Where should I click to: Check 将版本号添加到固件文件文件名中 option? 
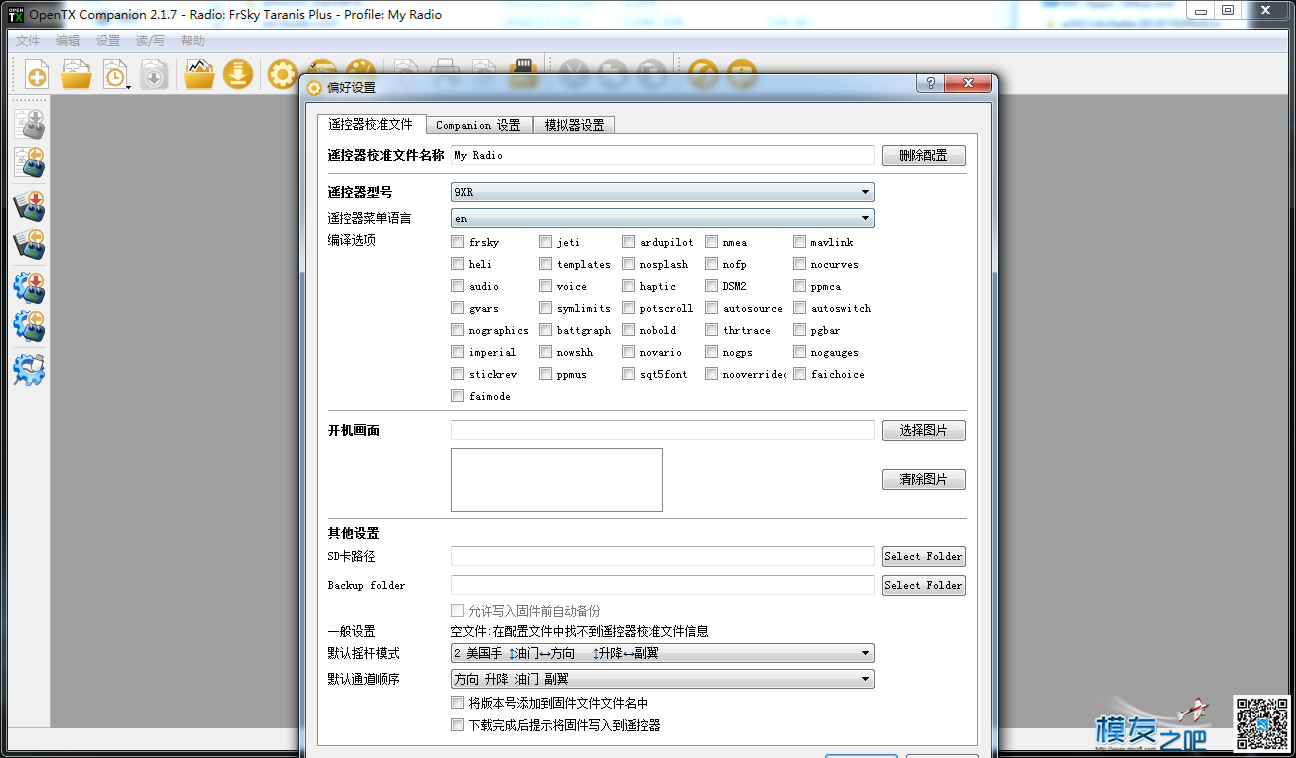tap(457, 703)
